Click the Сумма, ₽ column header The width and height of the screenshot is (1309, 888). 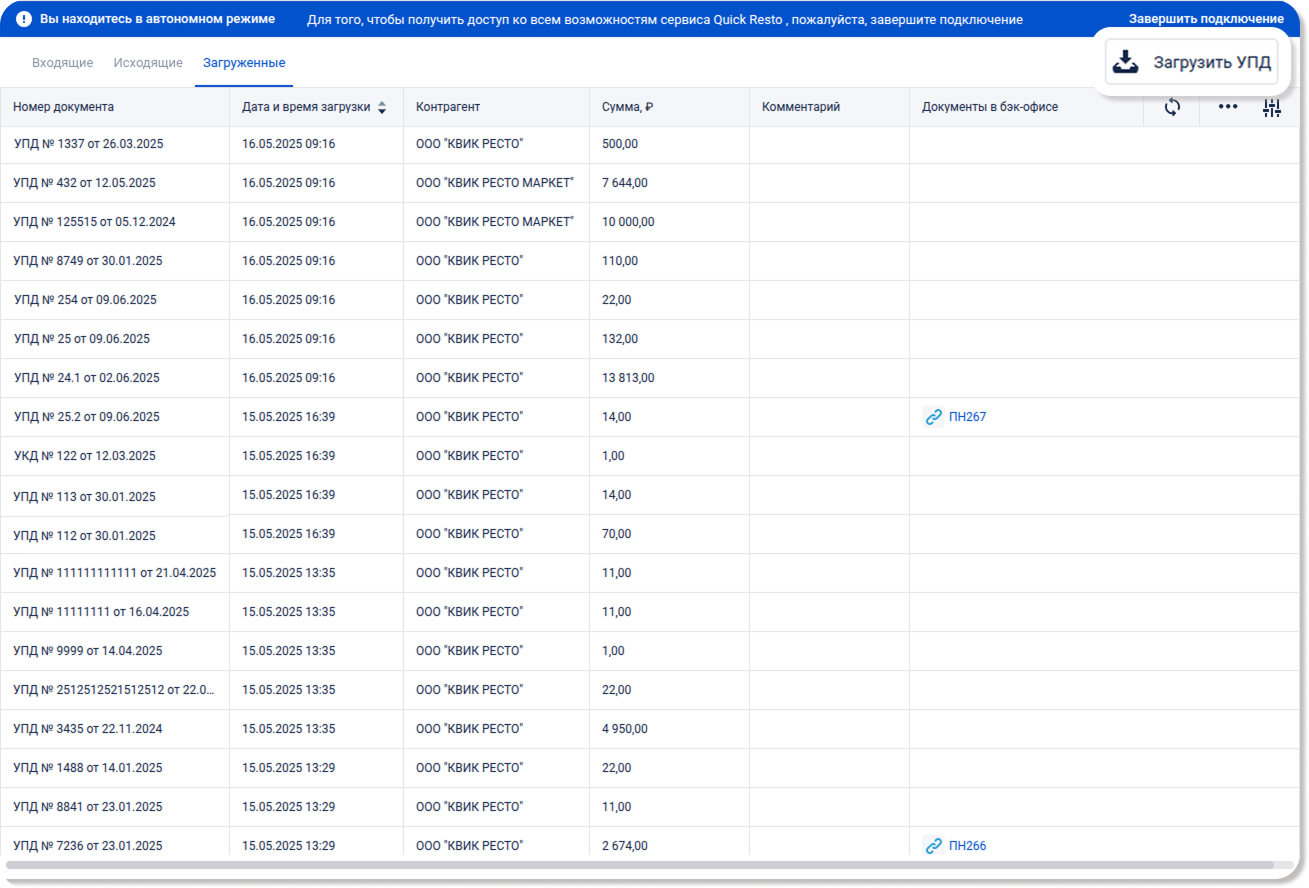click(x=627, y=107)
